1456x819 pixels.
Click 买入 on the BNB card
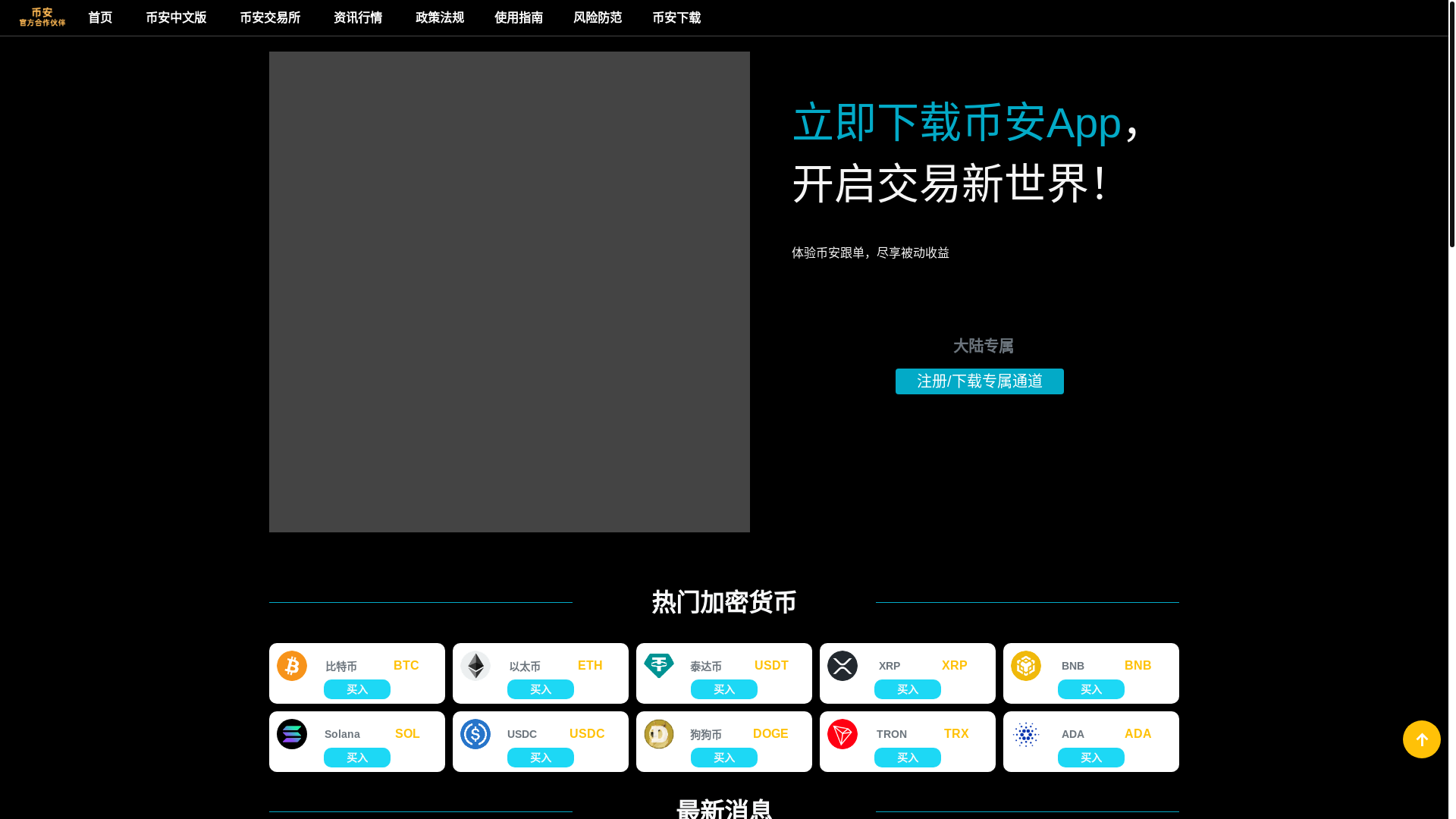pos(1091,689)
